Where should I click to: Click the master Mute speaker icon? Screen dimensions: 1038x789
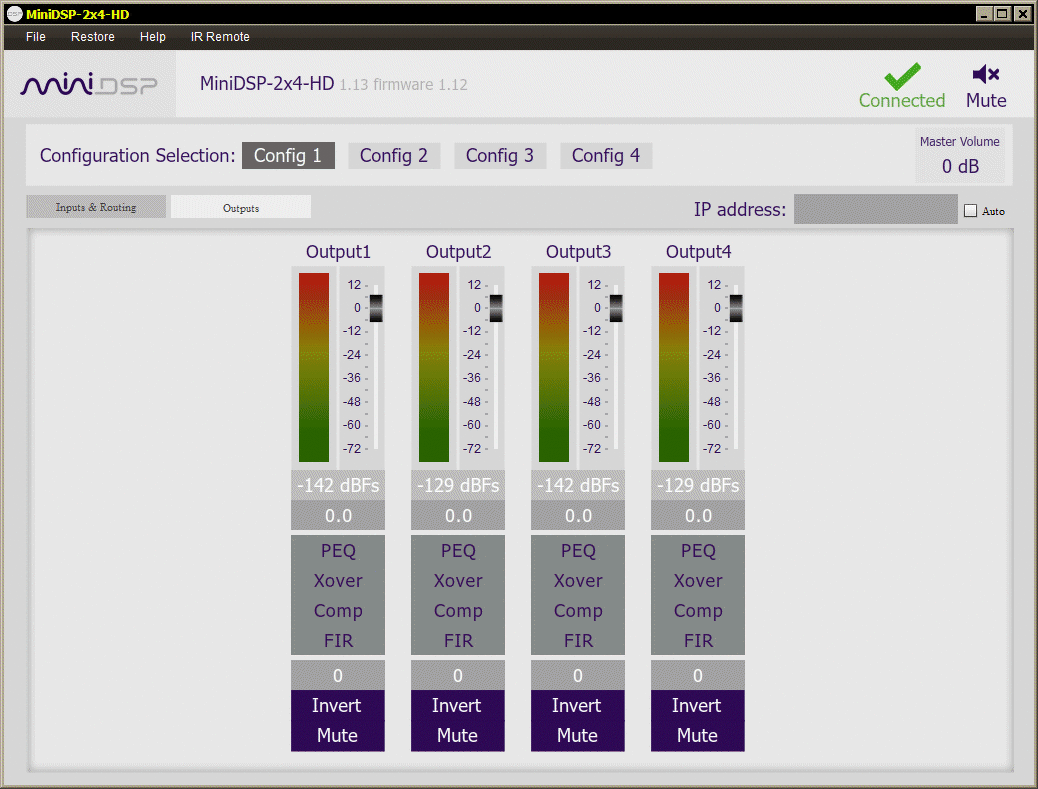pyautogui.click(x=986, y=74)
